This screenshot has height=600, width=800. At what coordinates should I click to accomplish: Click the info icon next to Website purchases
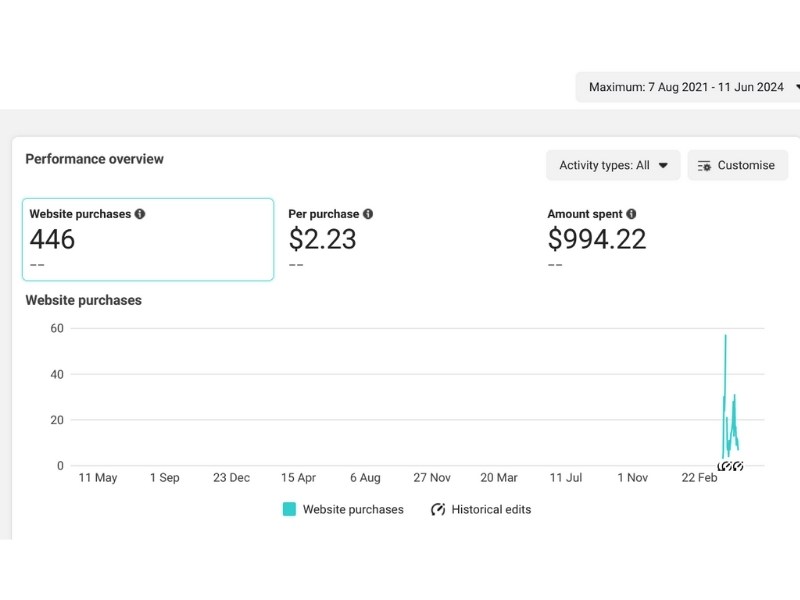pos(140,214)
